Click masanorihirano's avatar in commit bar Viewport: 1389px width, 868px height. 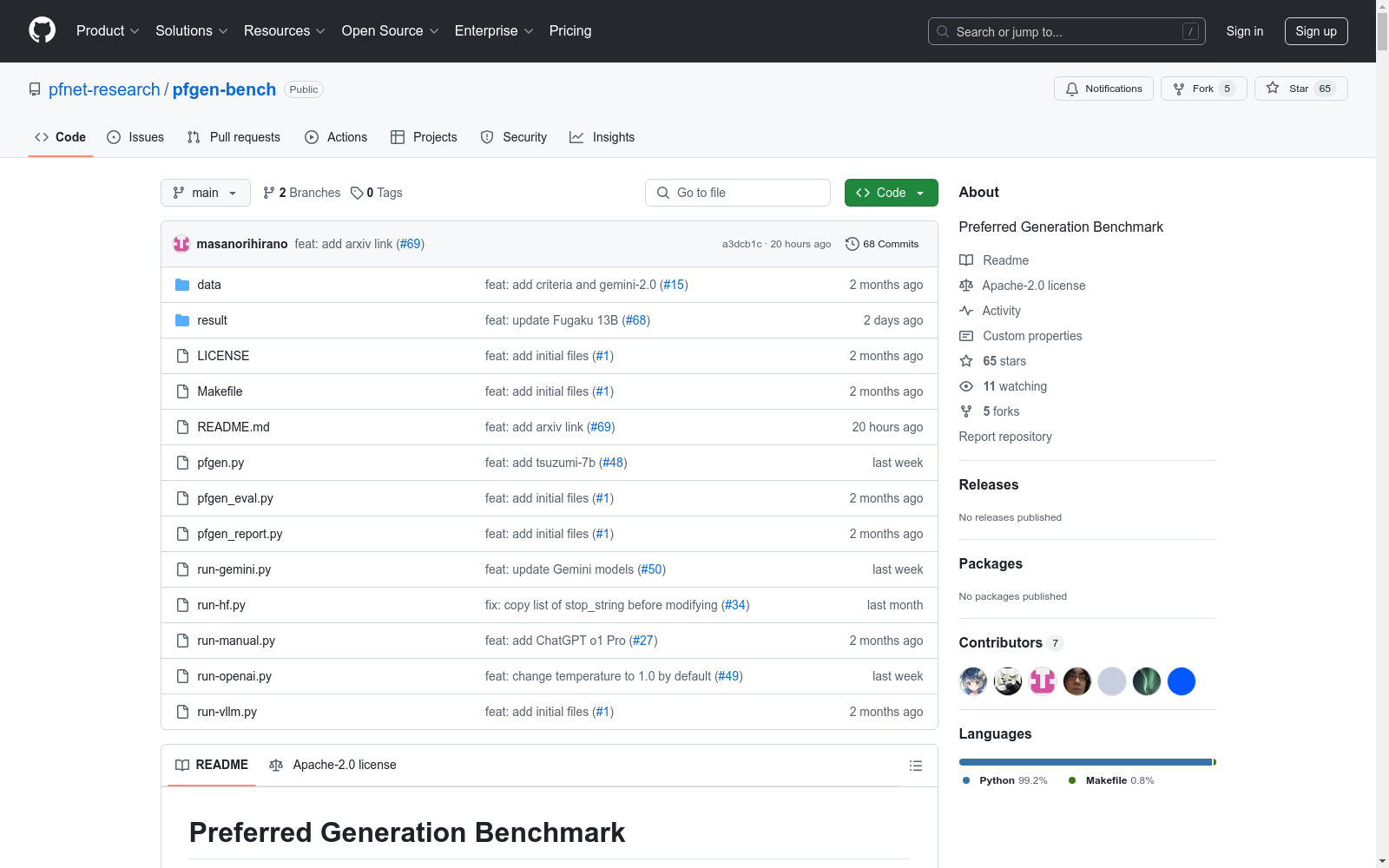coord(181,244)
